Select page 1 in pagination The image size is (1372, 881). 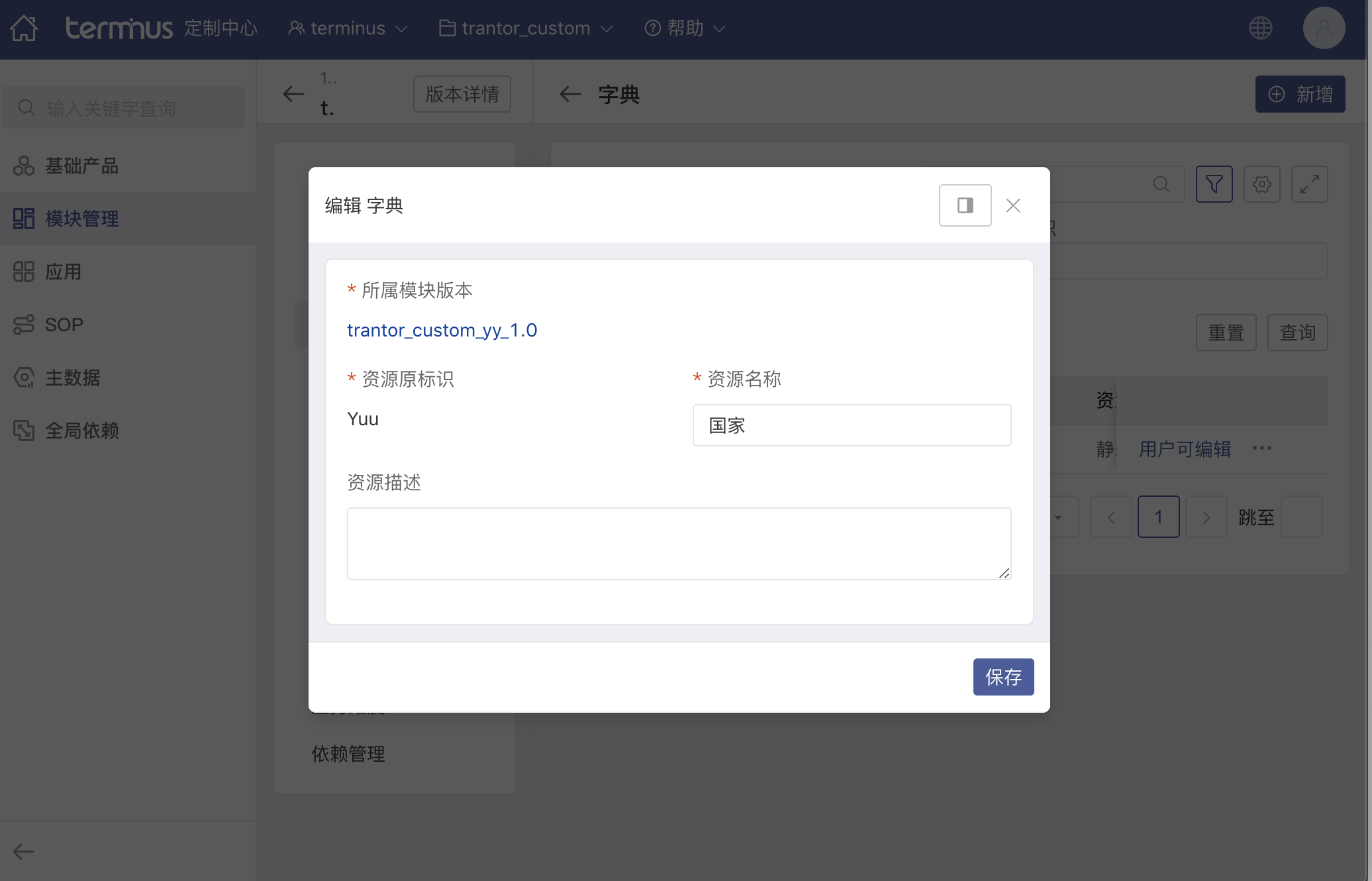pyautogui.click(x=1159, y=517)
